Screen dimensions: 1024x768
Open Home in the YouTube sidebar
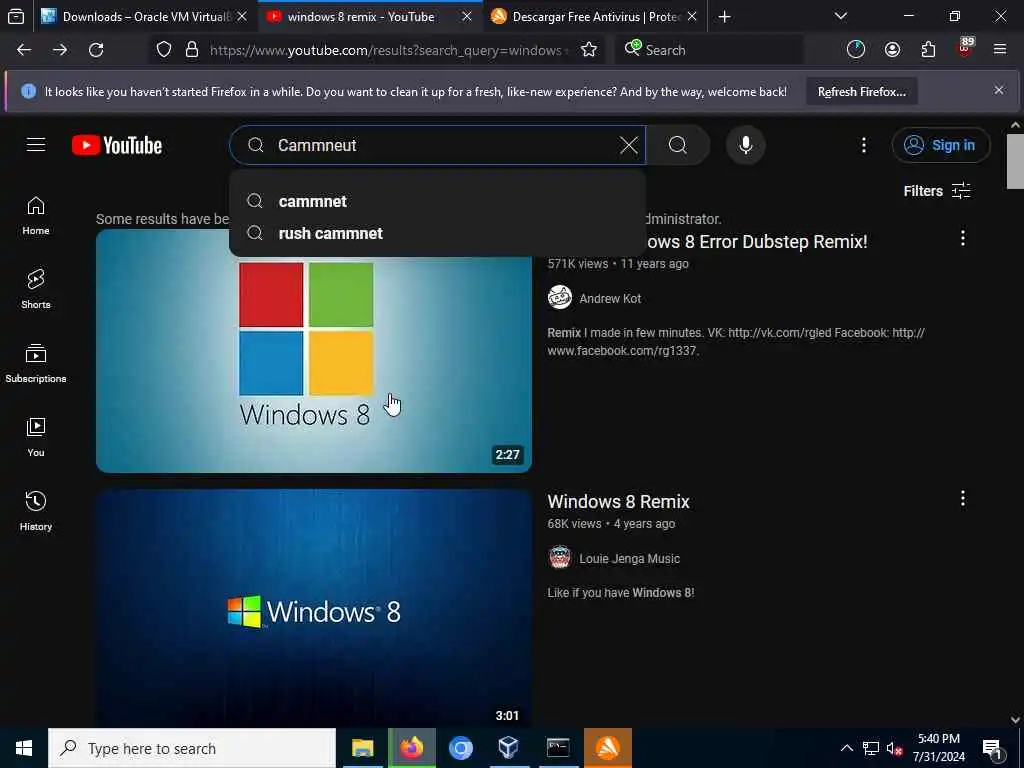point(36,216)
